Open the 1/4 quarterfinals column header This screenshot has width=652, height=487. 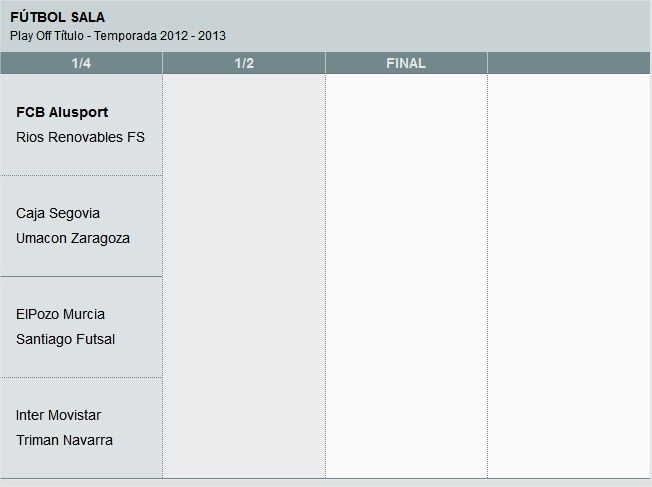81,63
